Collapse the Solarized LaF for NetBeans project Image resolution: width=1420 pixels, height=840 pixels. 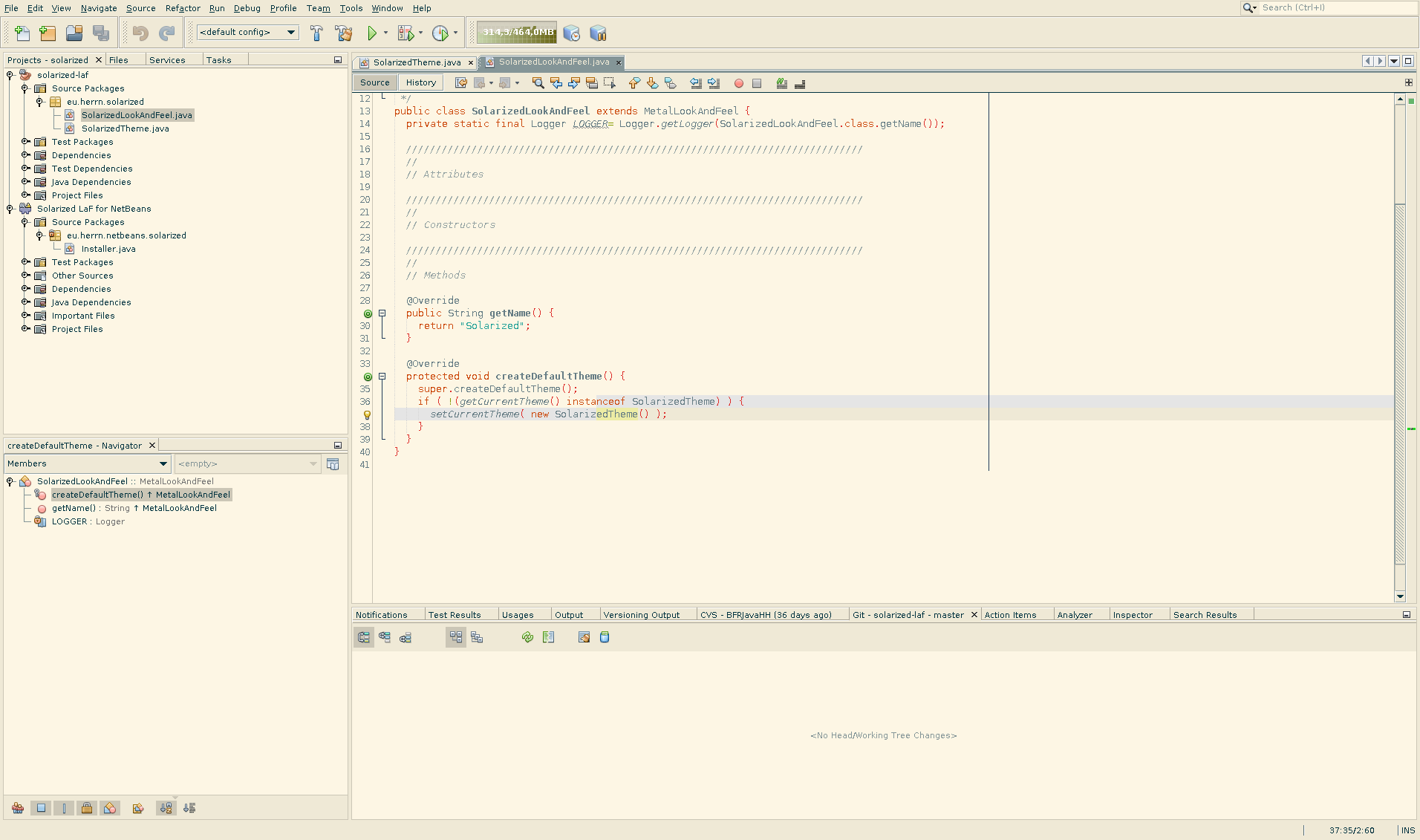(10, 209)
